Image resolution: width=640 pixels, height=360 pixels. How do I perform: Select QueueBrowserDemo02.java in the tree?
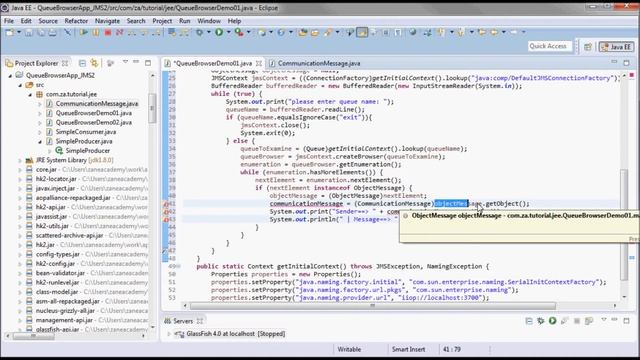[93, 122]
